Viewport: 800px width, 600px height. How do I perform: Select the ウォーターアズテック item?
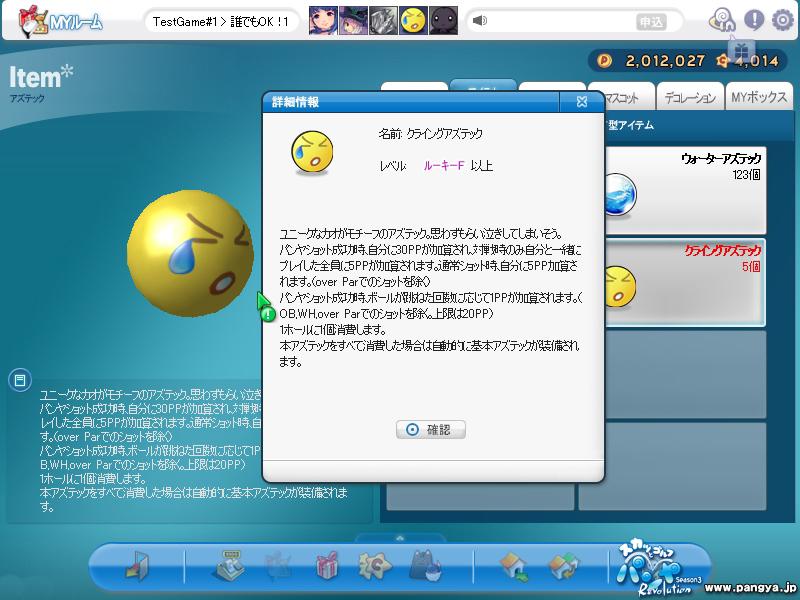(685, 190)
